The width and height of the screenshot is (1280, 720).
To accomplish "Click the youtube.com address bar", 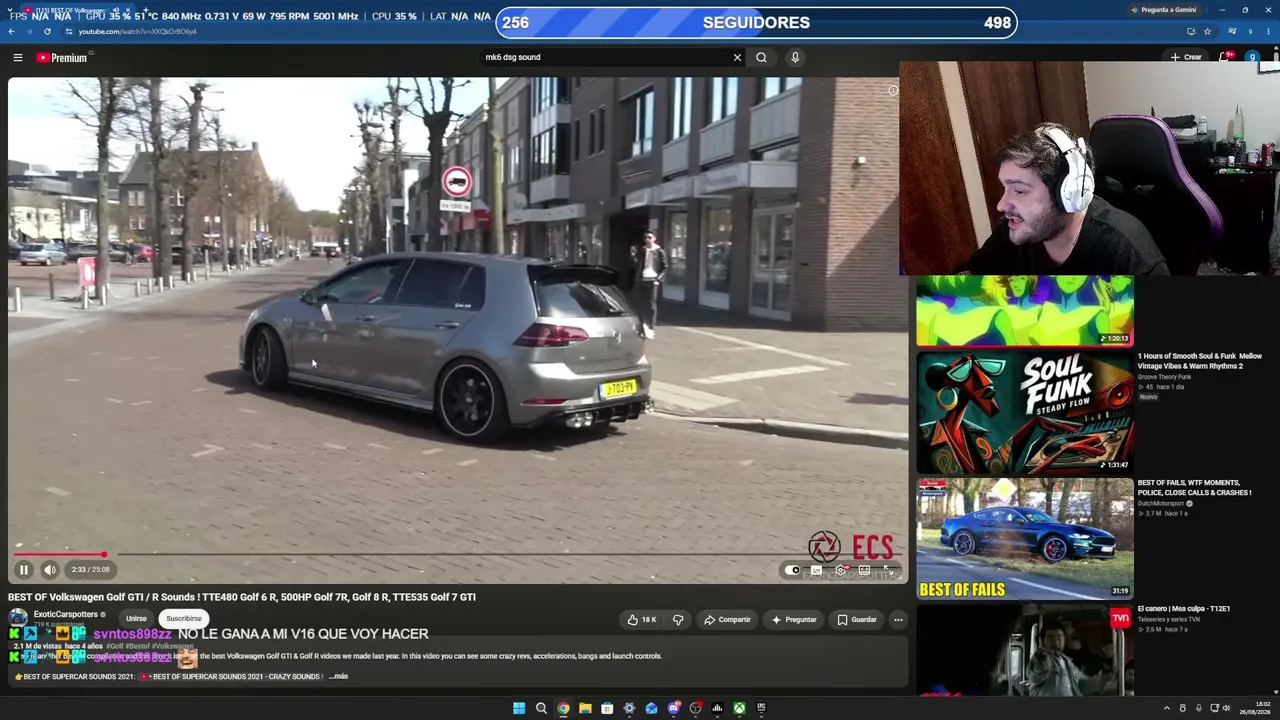I will click(x=630, y=31).
